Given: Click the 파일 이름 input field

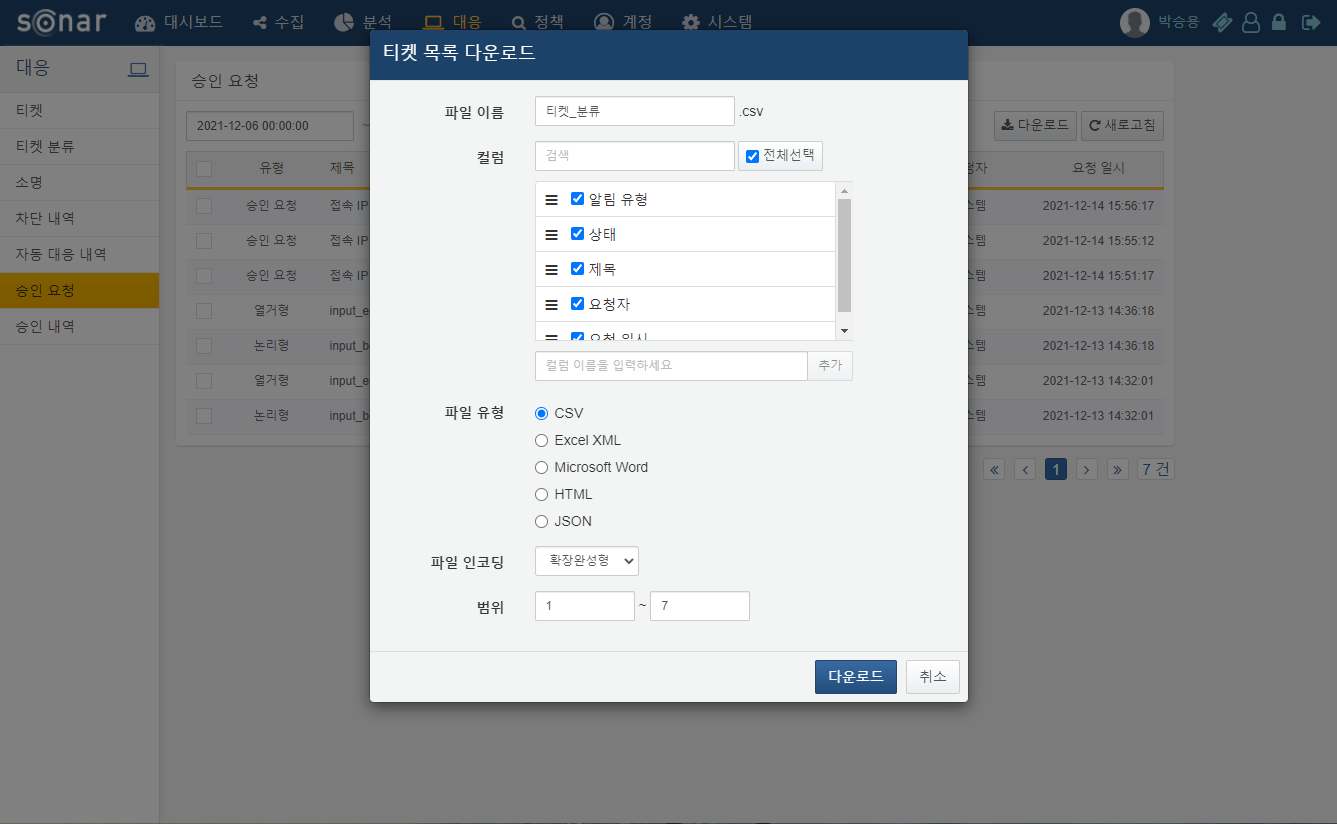Looking at the screenshot, I should pos(634,111).
